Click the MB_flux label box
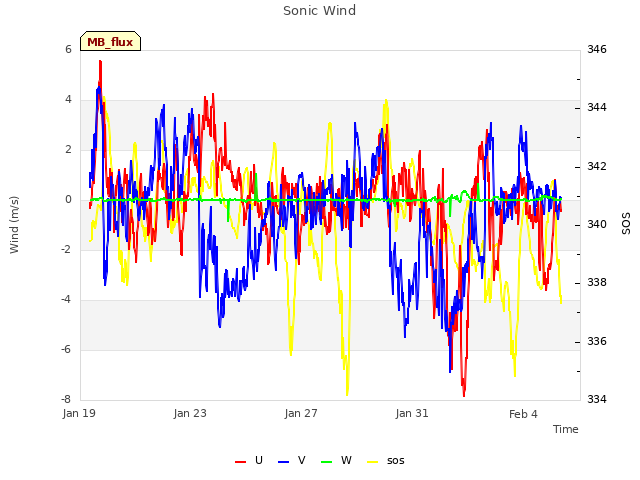 110,41
